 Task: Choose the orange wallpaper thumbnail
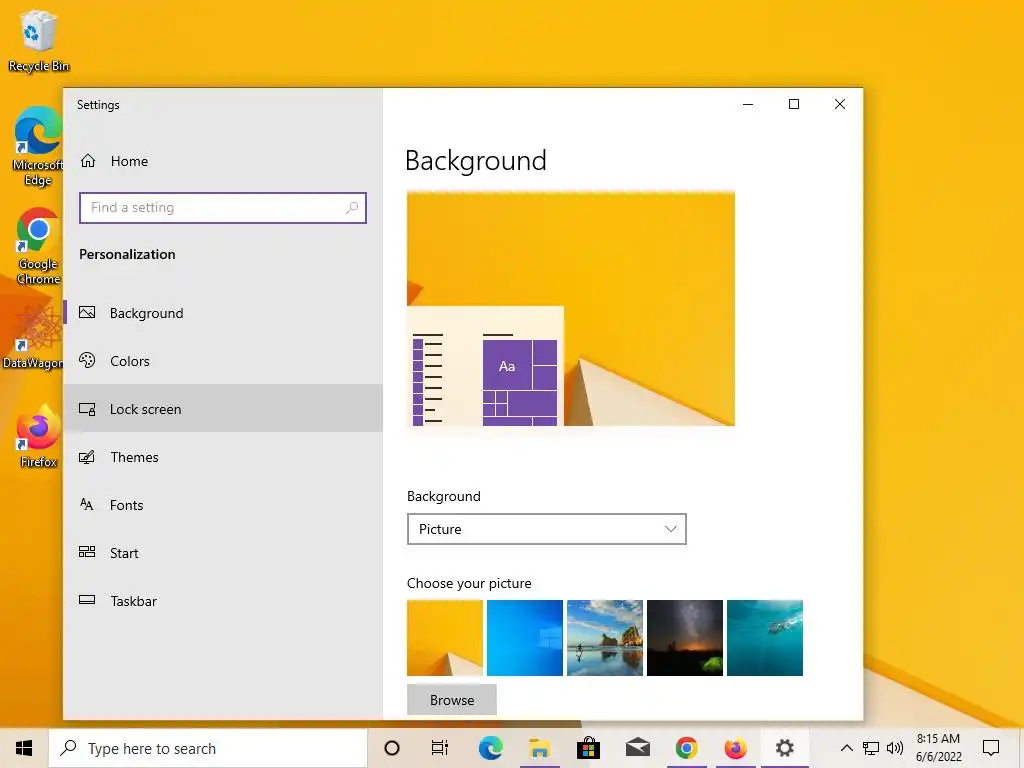pos(445,637)
